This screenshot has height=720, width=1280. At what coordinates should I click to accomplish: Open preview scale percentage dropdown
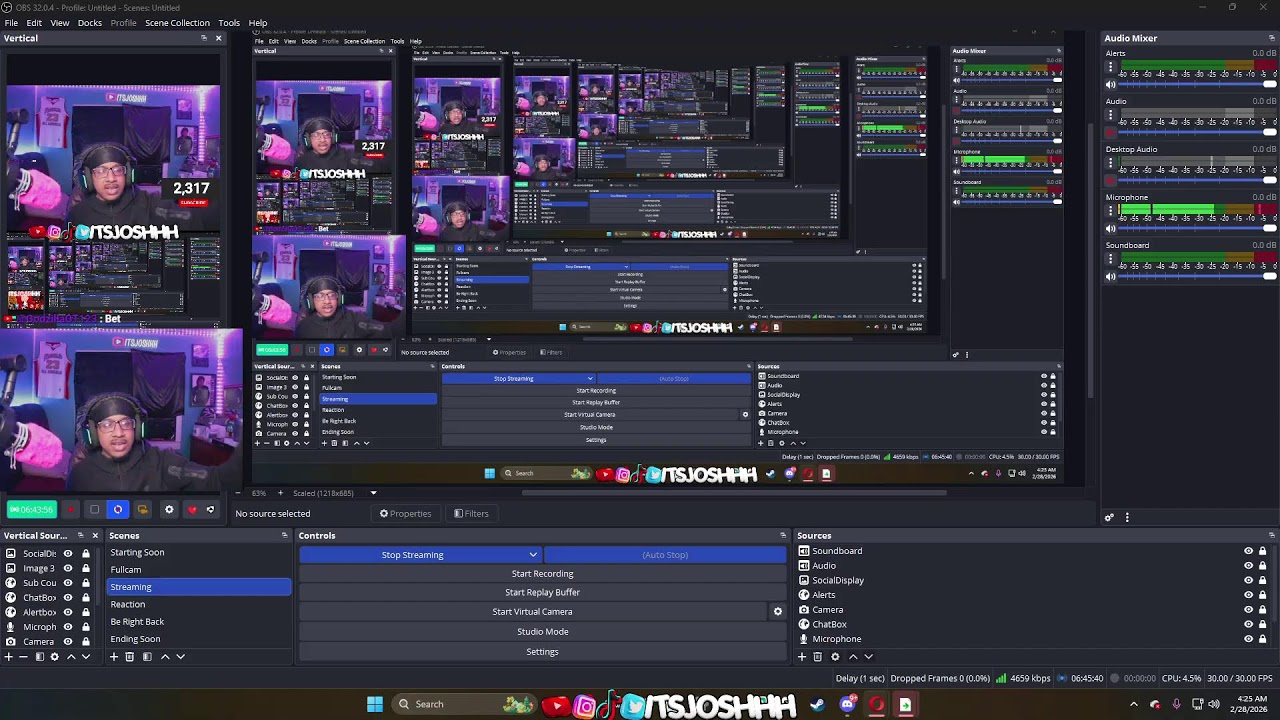[x=373, y=493]
